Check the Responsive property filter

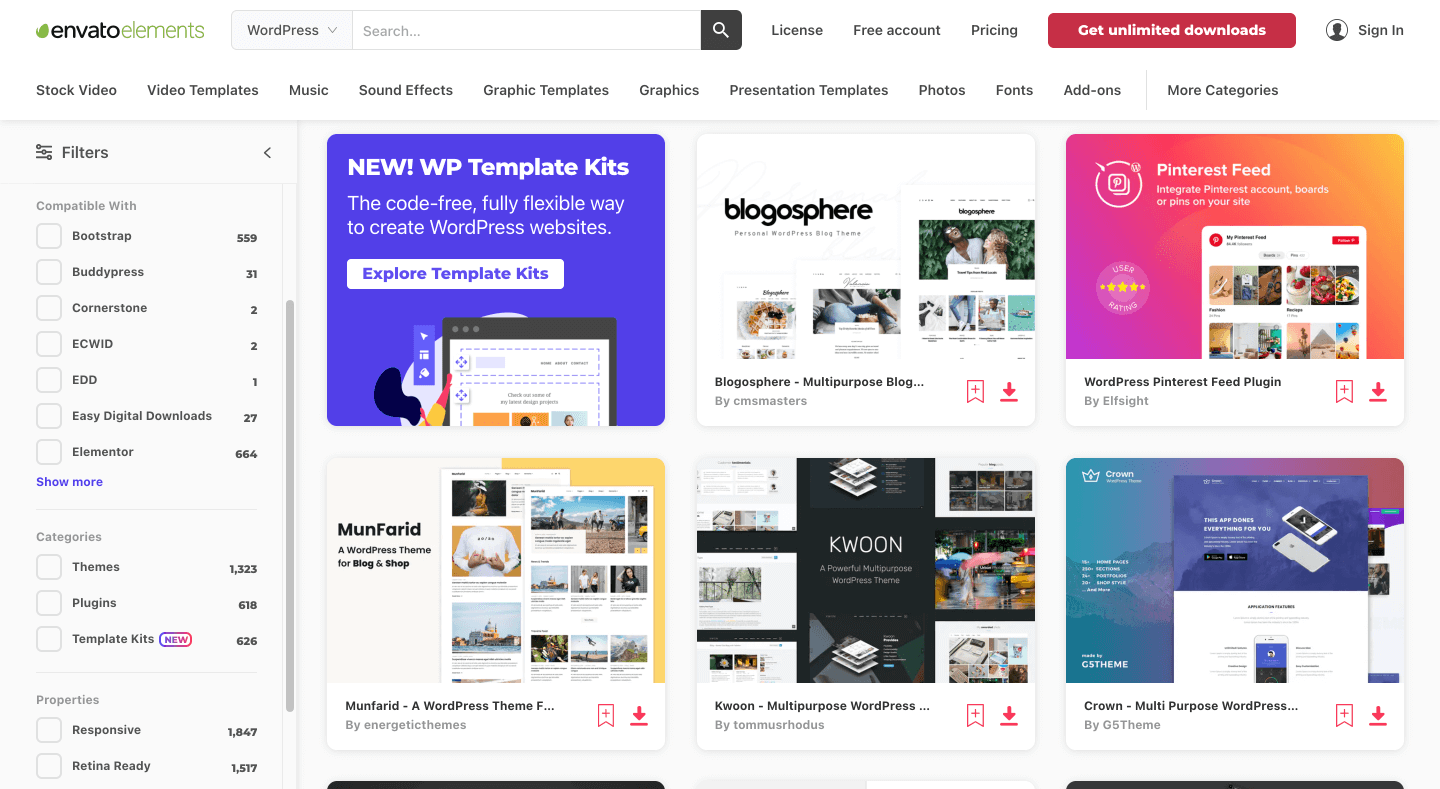click(x=49, y=731)
